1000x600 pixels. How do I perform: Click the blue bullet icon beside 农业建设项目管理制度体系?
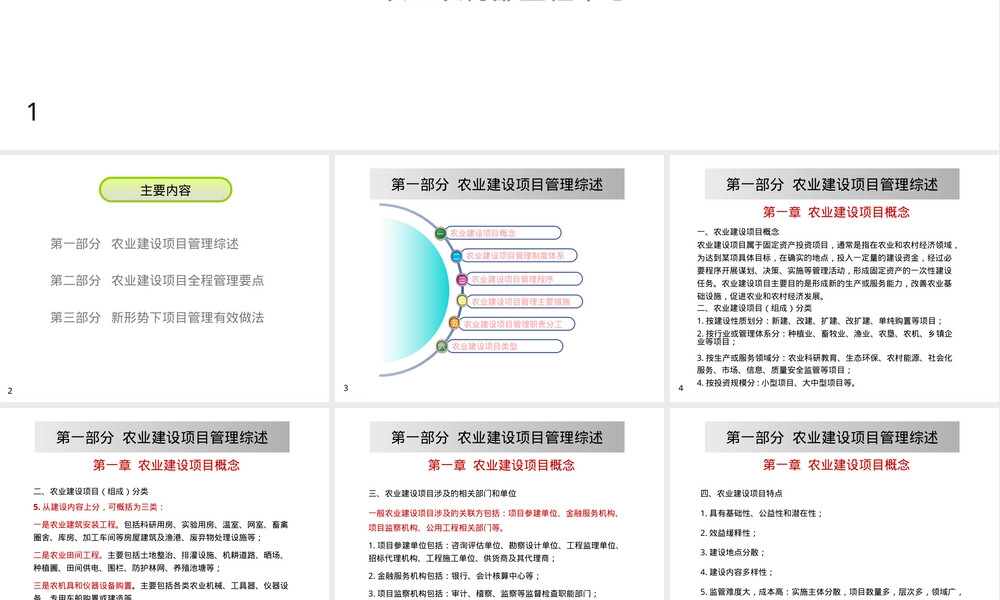[x=456, y=256]
